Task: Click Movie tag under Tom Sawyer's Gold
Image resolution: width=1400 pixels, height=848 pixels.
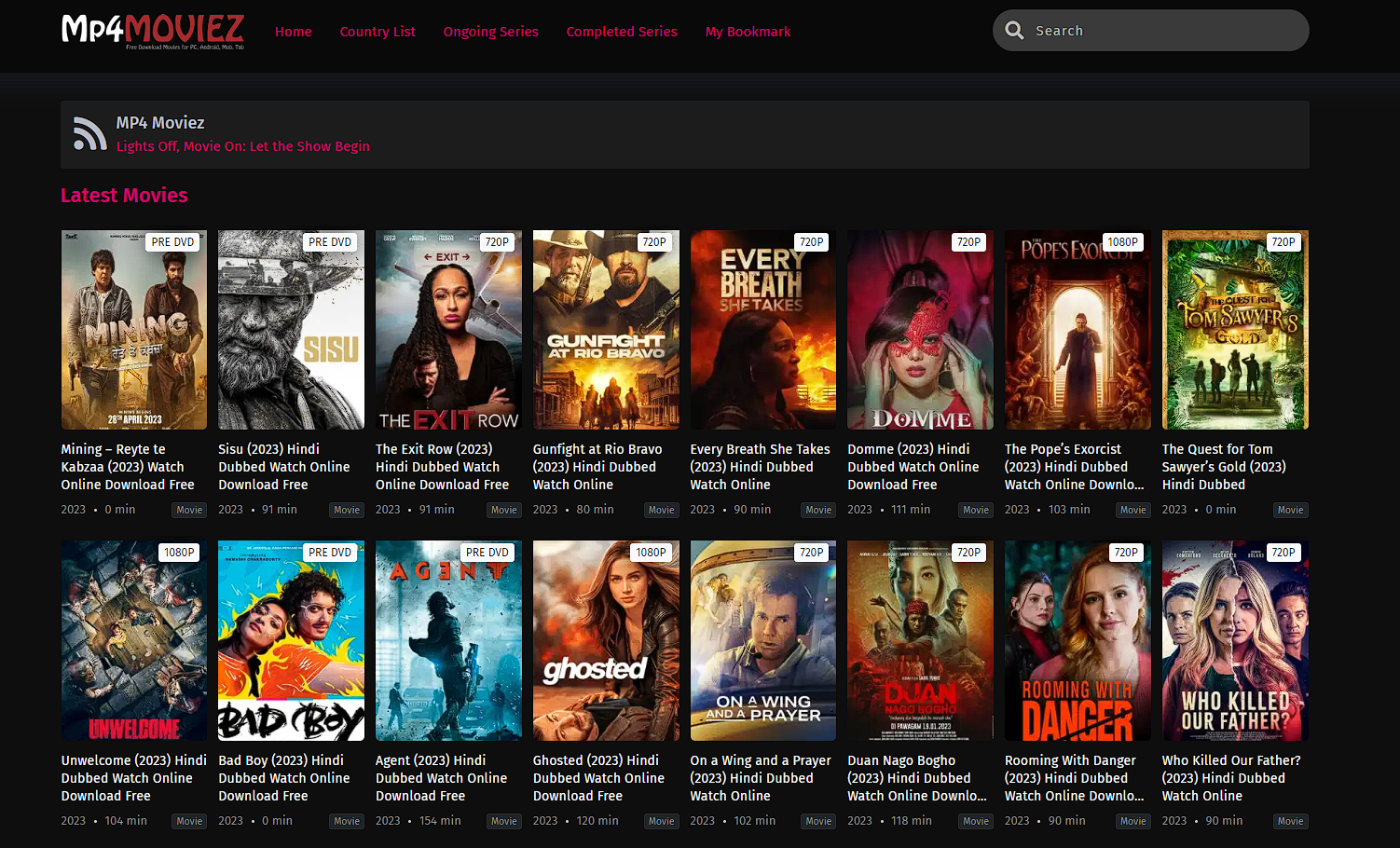Action: pyautogui.click(x=1291, y=510)
